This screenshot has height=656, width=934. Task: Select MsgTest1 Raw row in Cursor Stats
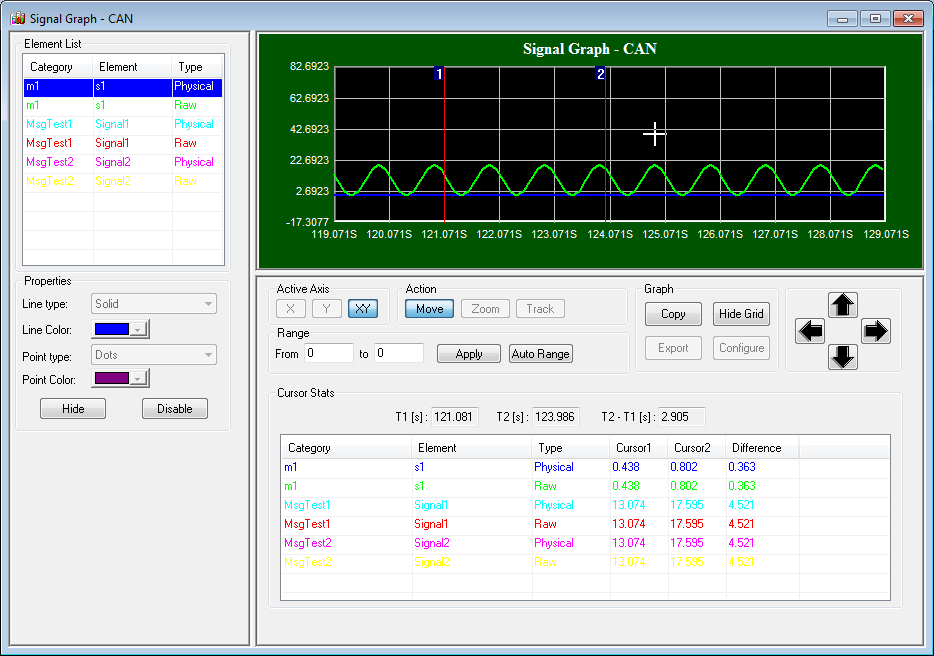(x=585, y=525)
